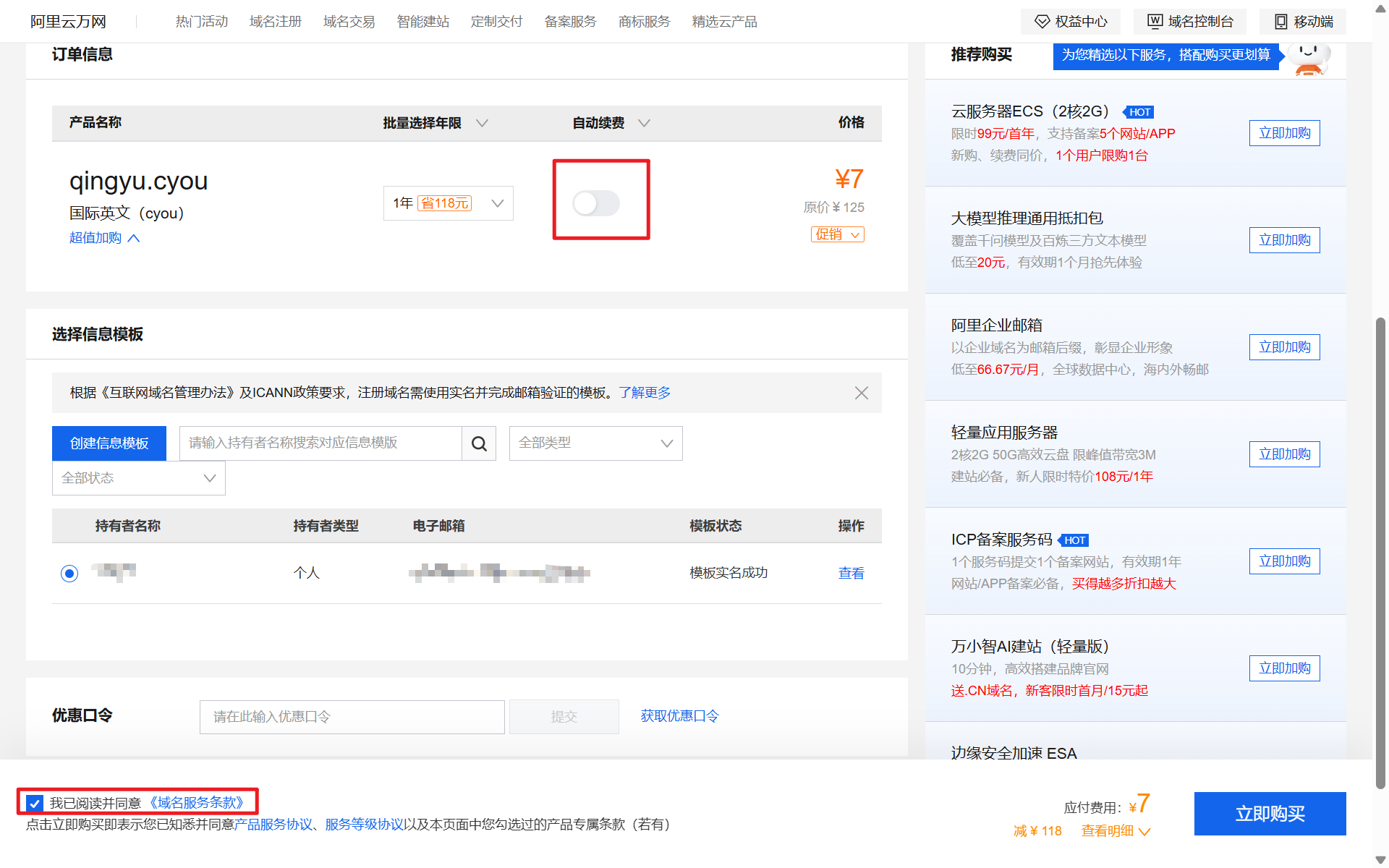Click the 原价￥125 original price text

point(833,208)
